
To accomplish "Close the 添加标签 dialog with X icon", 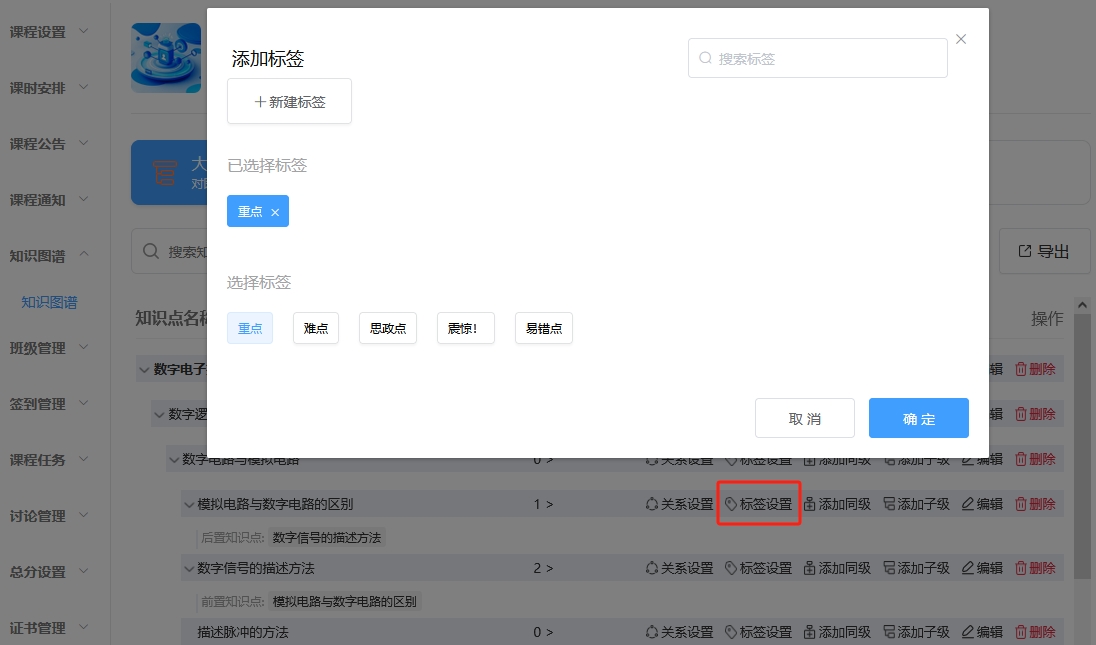I will (961, 39).
